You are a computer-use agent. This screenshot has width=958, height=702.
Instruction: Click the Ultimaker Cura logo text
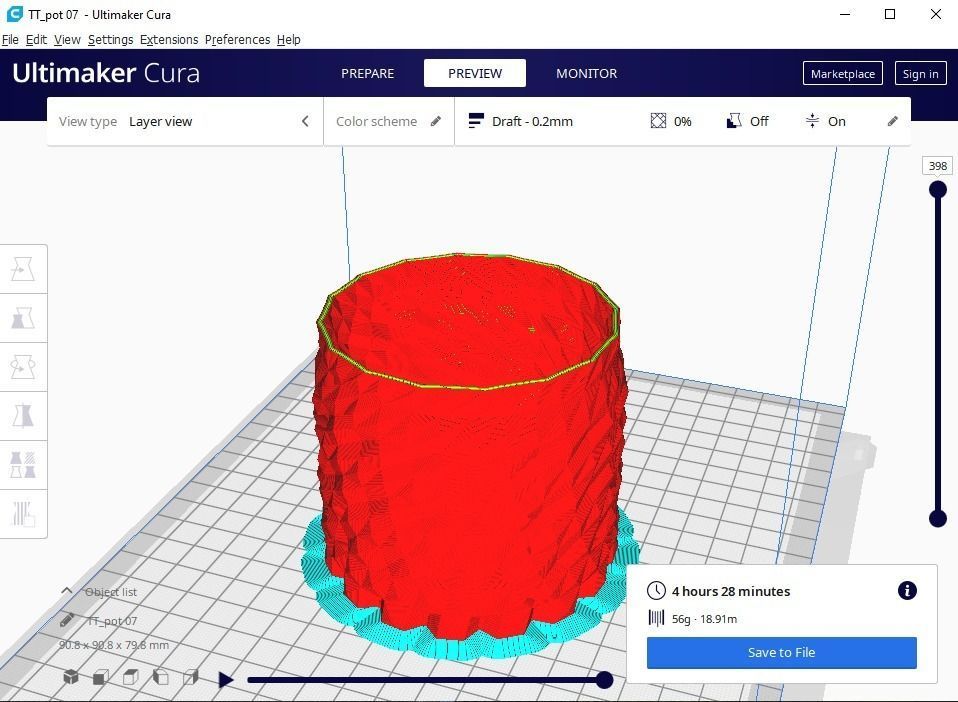[106, 73]
